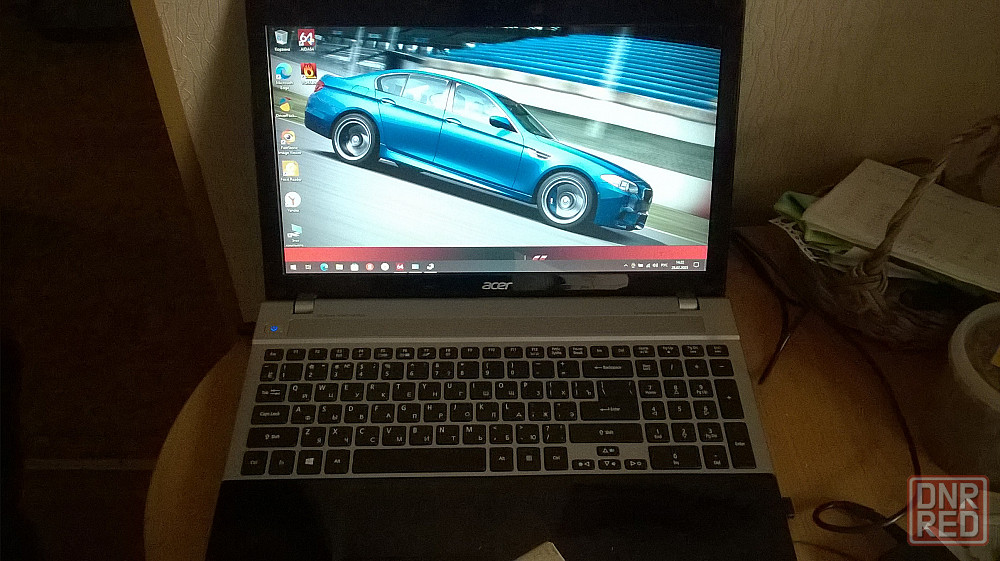Open Microsoft Store from the taskbar

click(x=355, y=267)
